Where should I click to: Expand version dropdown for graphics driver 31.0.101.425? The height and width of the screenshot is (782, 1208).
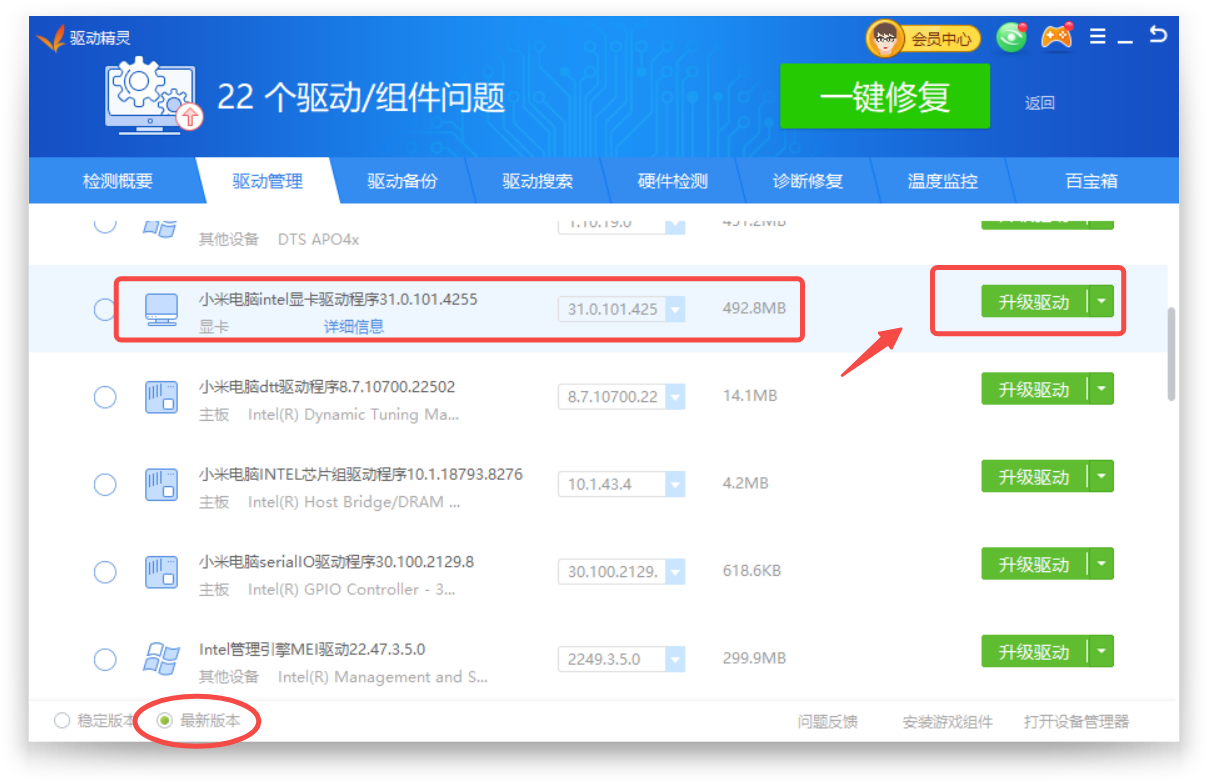675,310
